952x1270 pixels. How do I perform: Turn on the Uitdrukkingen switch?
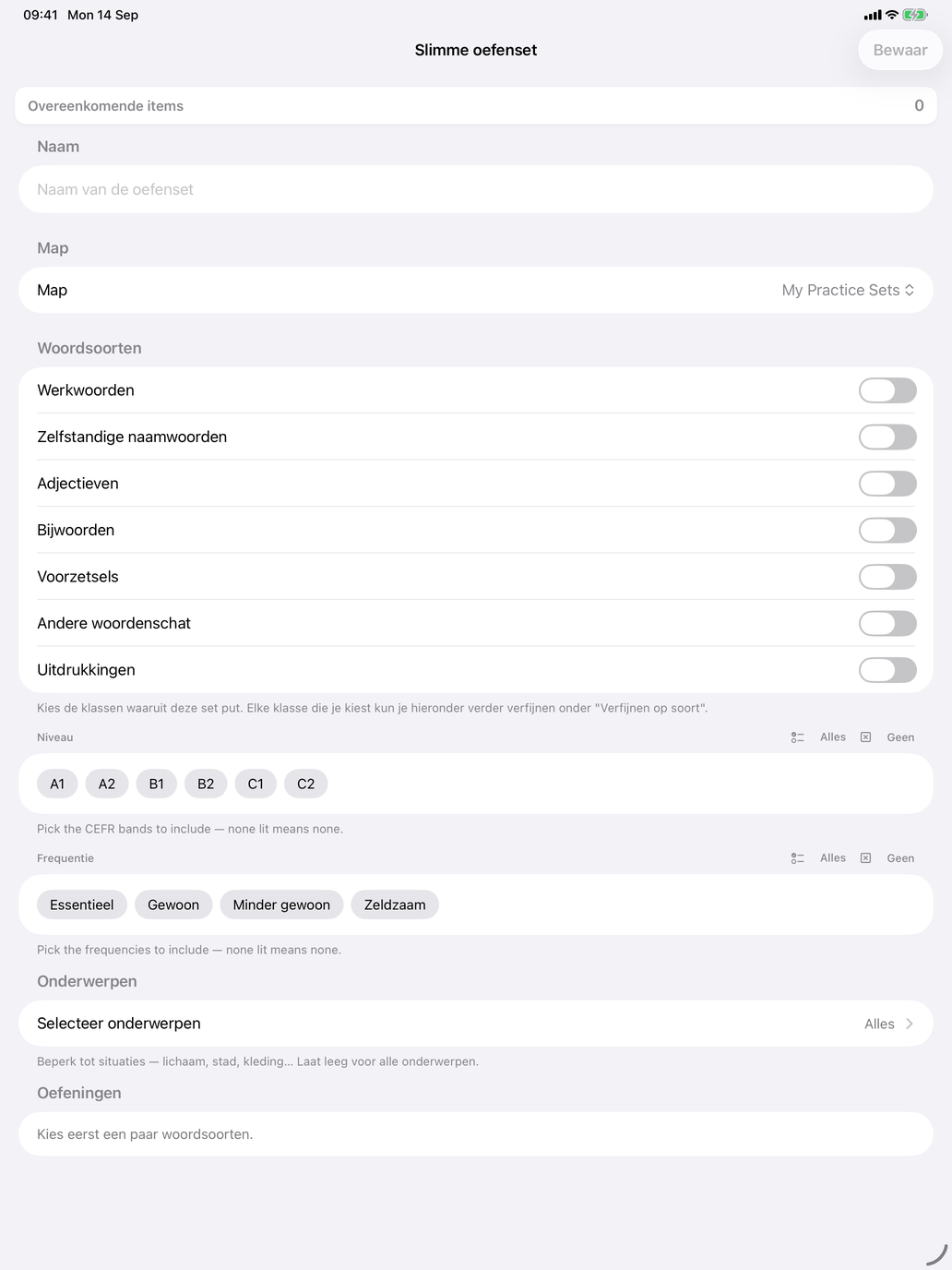(x=887, y=670)
